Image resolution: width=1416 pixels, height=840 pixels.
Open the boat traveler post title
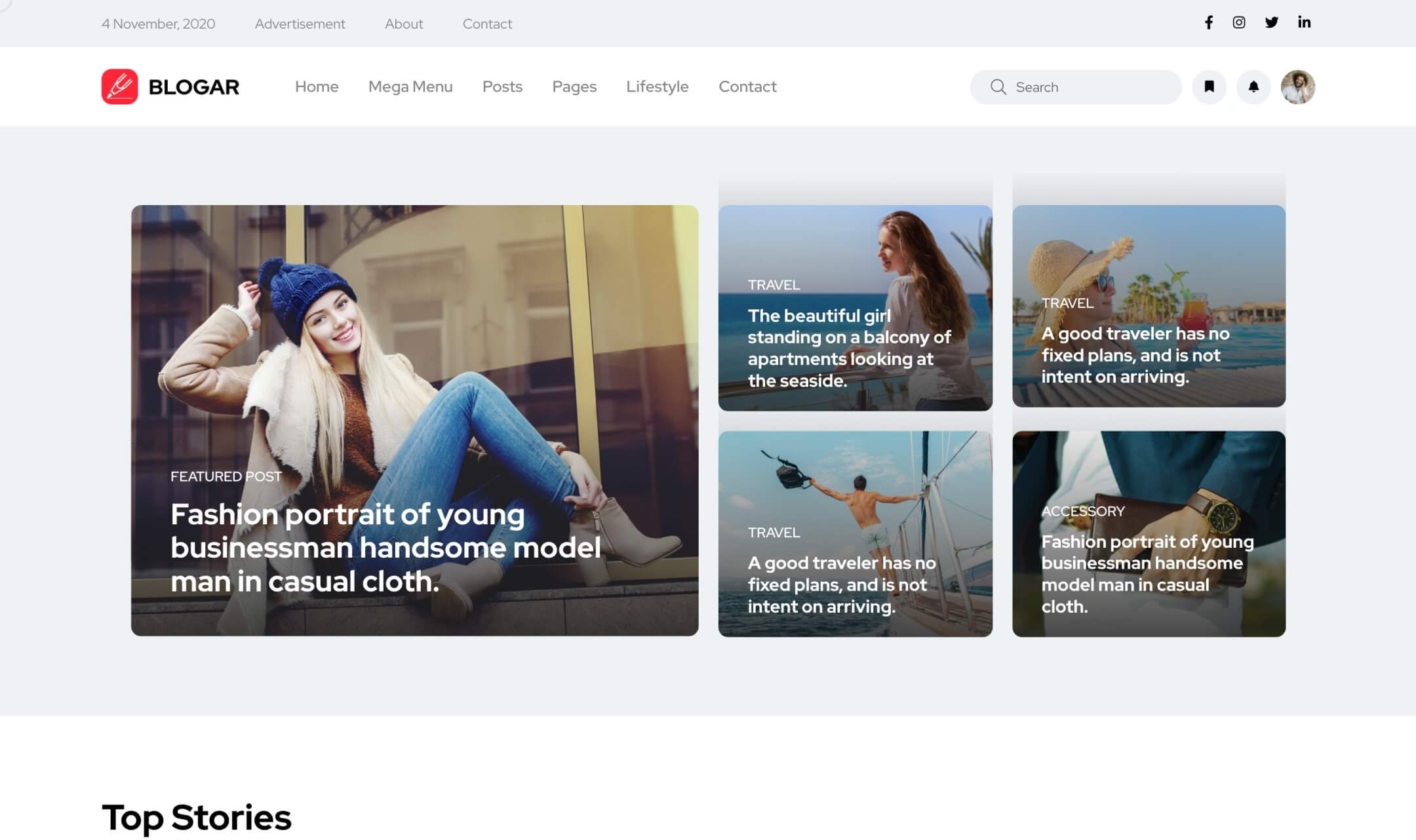coord(842,584)
